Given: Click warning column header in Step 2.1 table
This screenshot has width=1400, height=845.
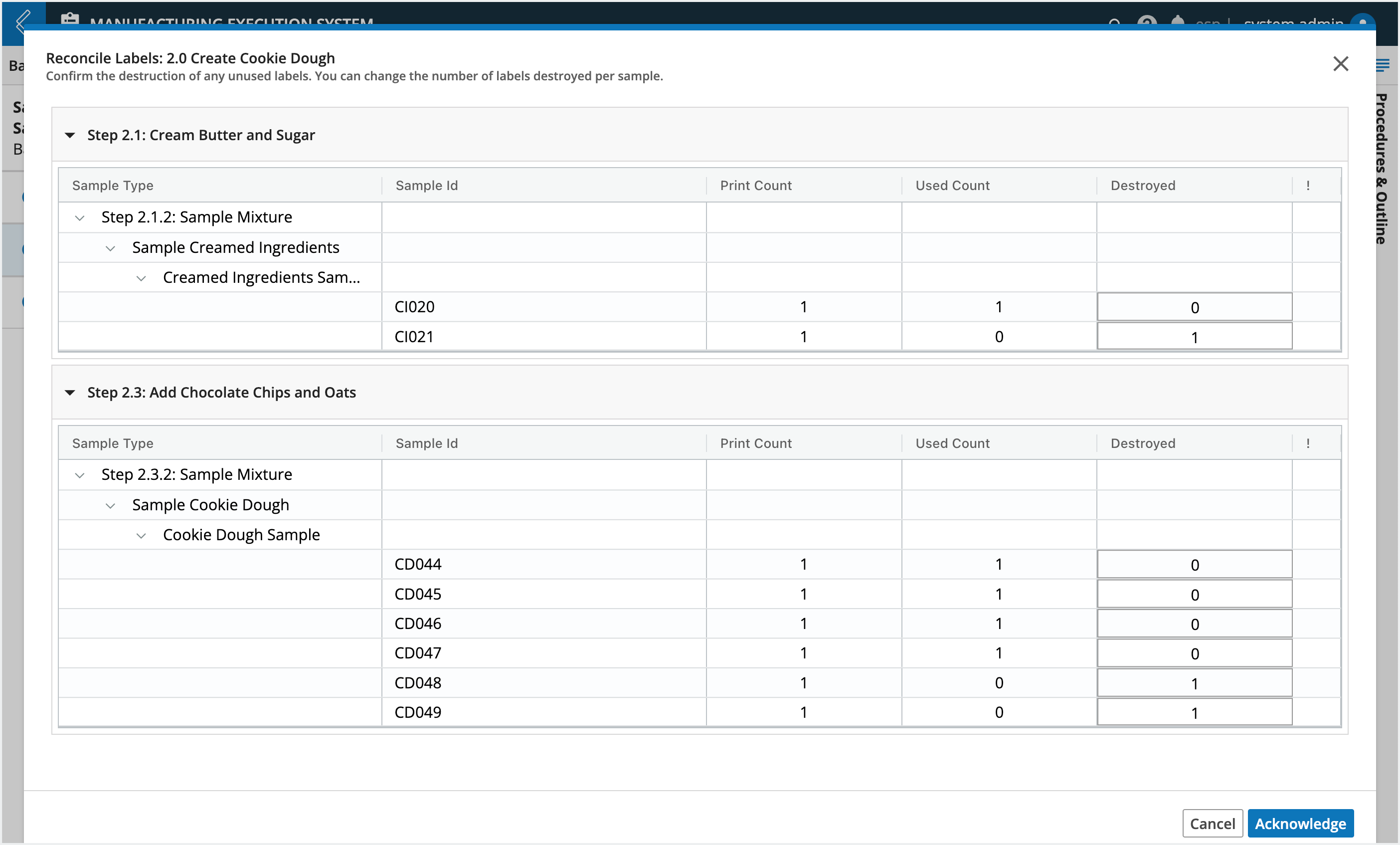Looking at the screenshot, I should 1308,186.
